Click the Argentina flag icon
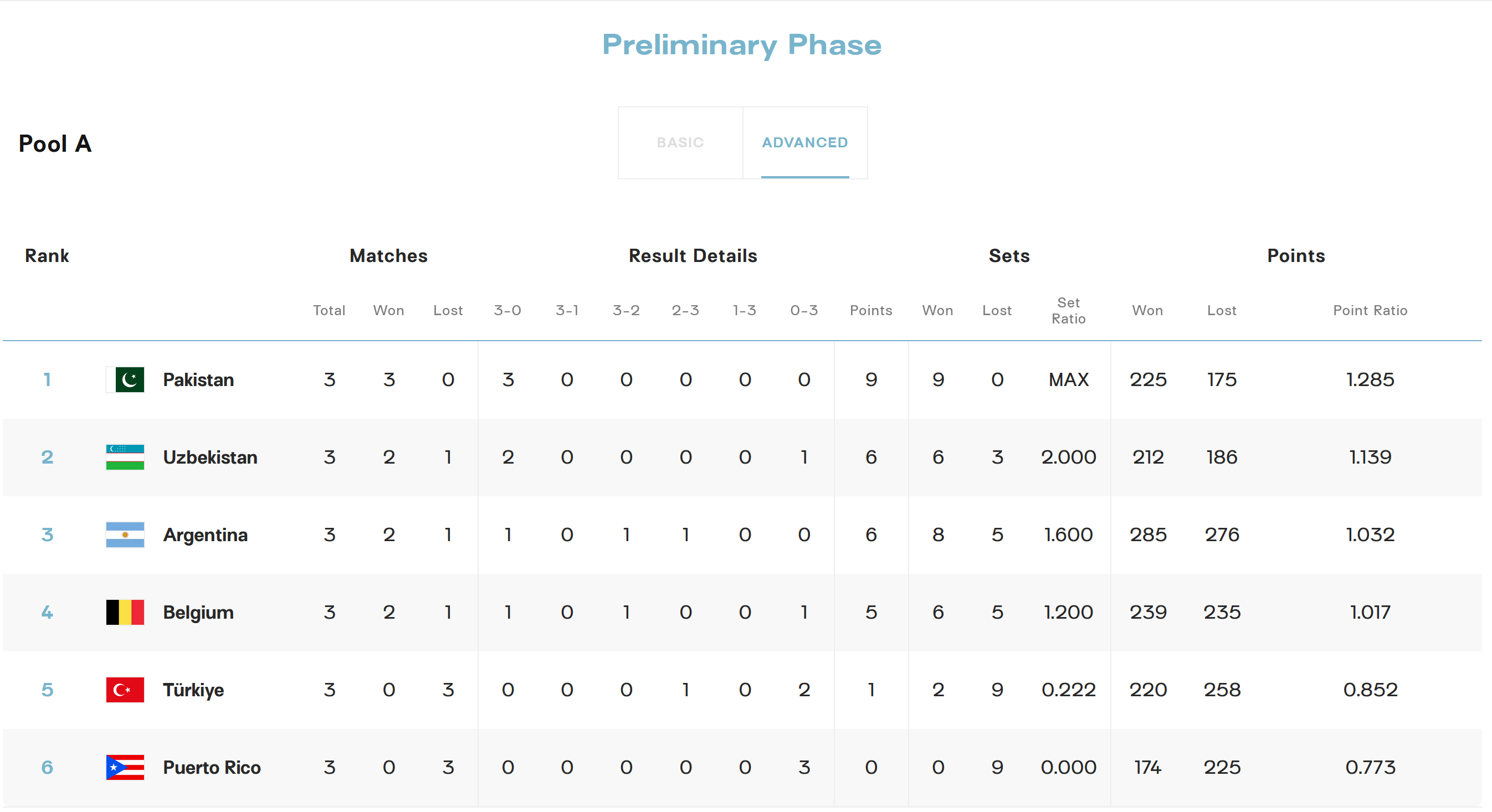 coord(125,535)
